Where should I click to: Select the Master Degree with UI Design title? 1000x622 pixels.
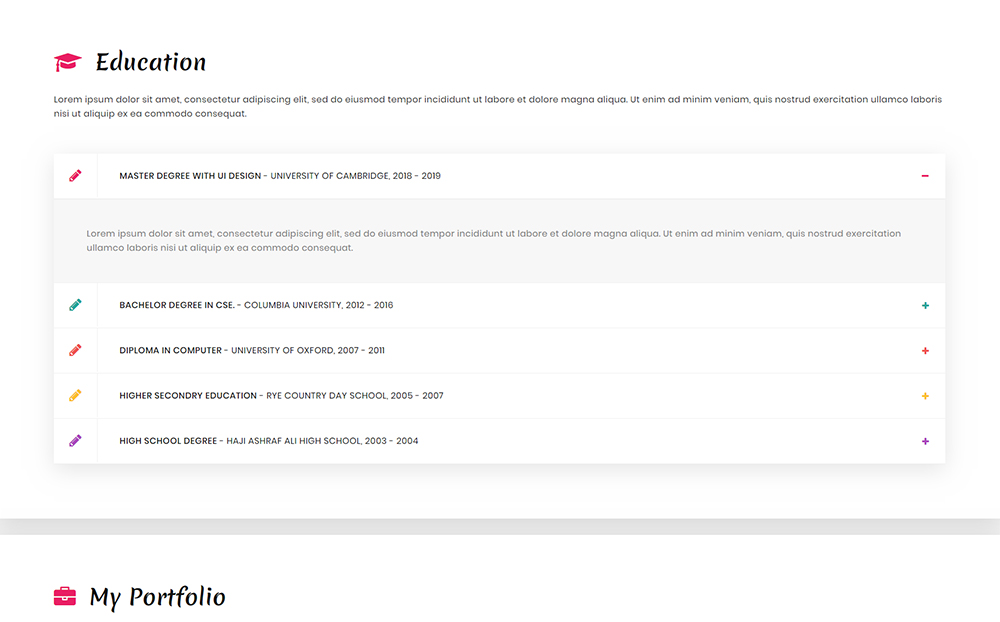(x=279, y=176)
